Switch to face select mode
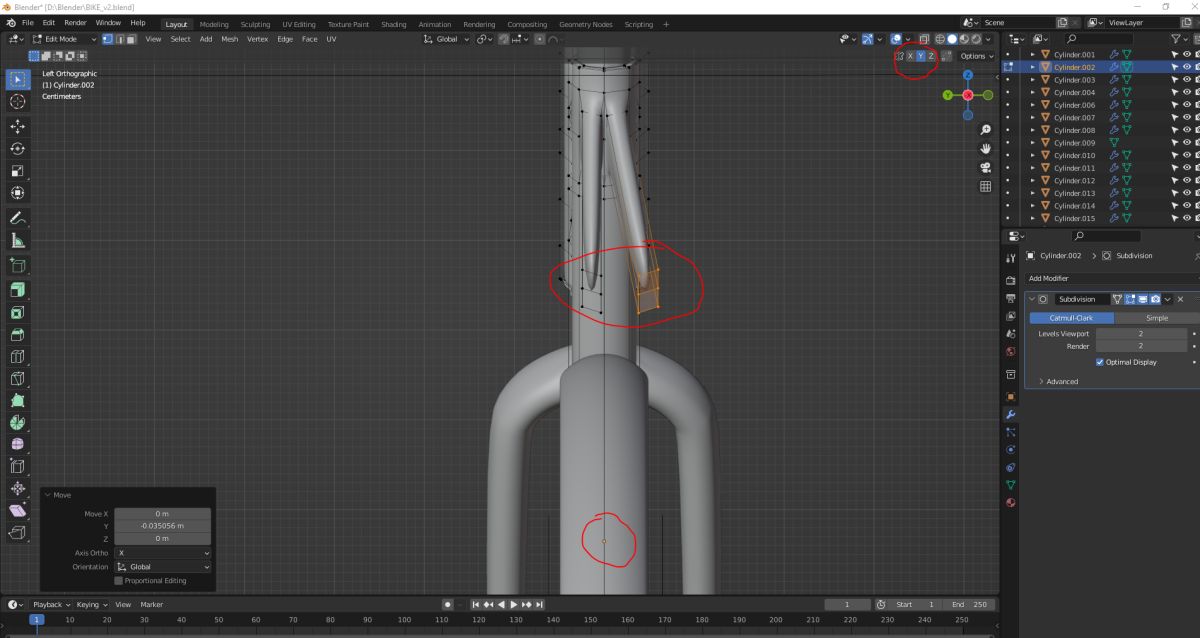 131,39
